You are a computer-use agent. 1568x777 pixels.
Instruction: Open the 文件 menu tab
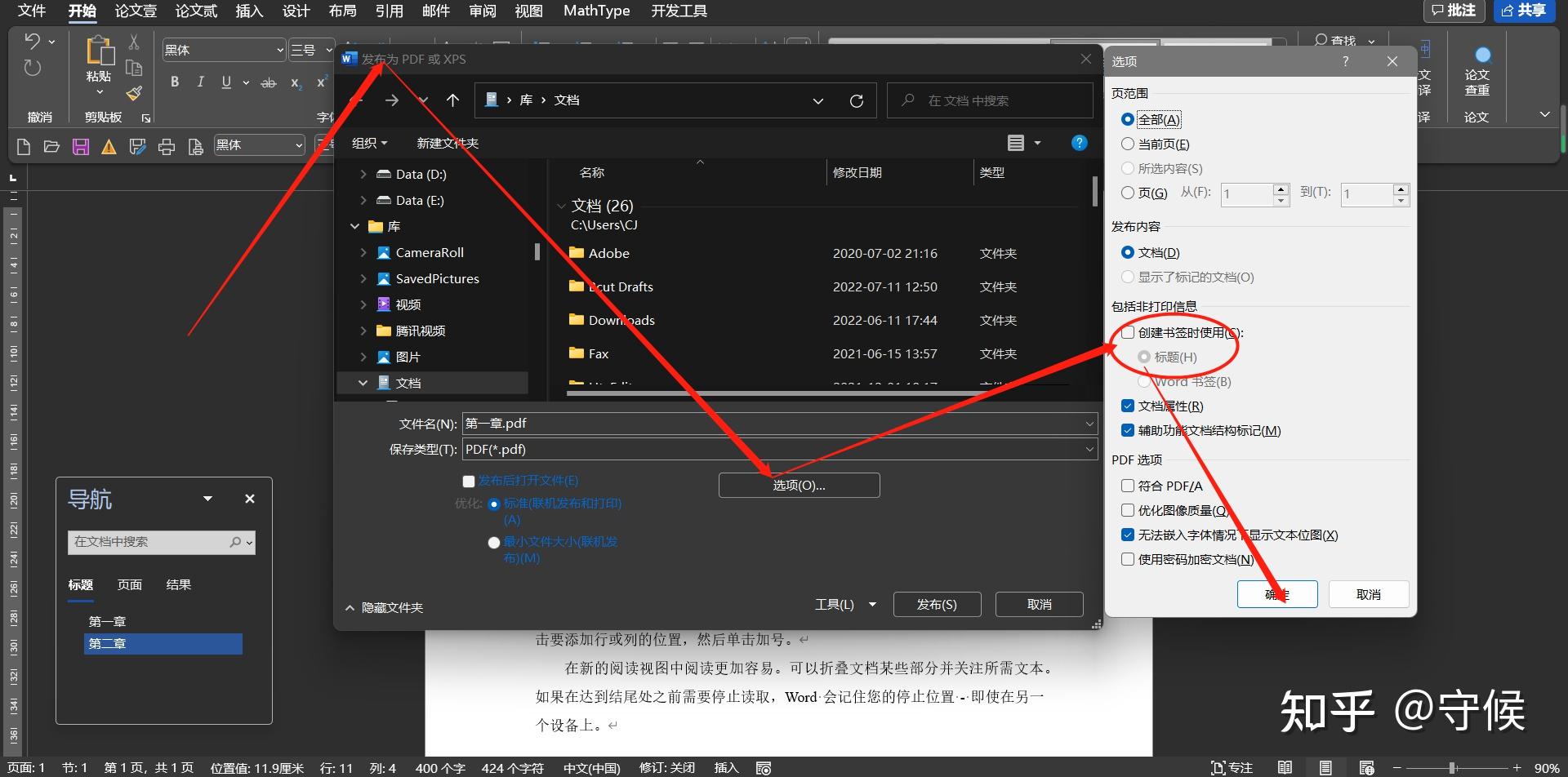(32, 11)
